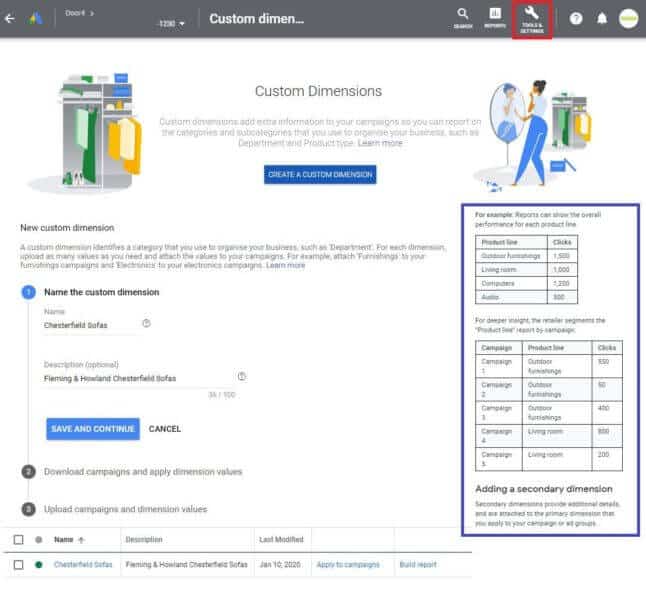Click the 'Name the custom dimension' step heading
The image size is (646, 600).
tap(102, 292)
